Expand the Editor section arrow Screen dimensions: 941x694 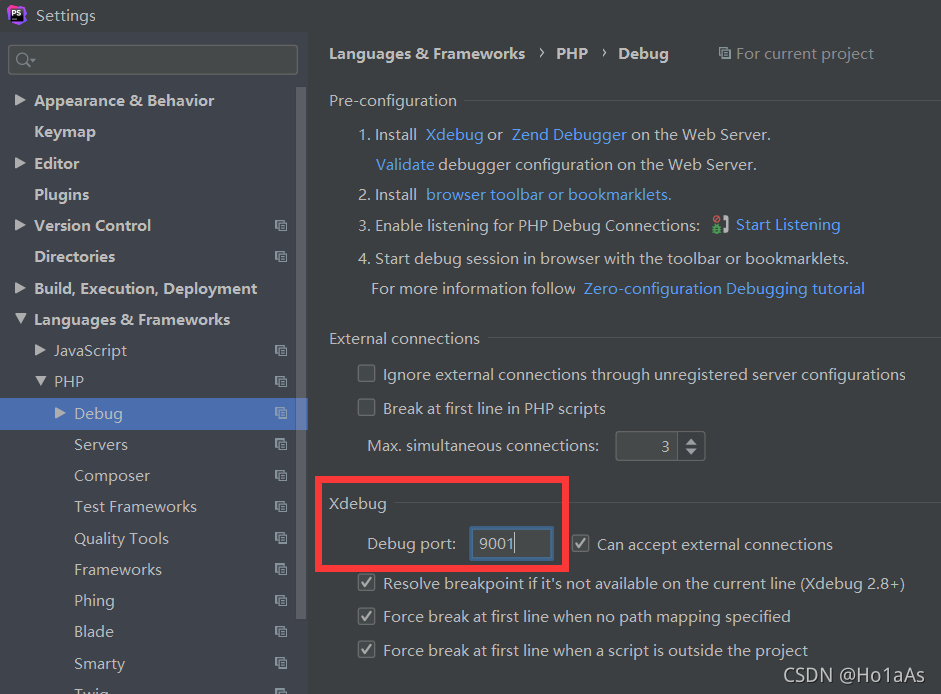pos(20,163)
